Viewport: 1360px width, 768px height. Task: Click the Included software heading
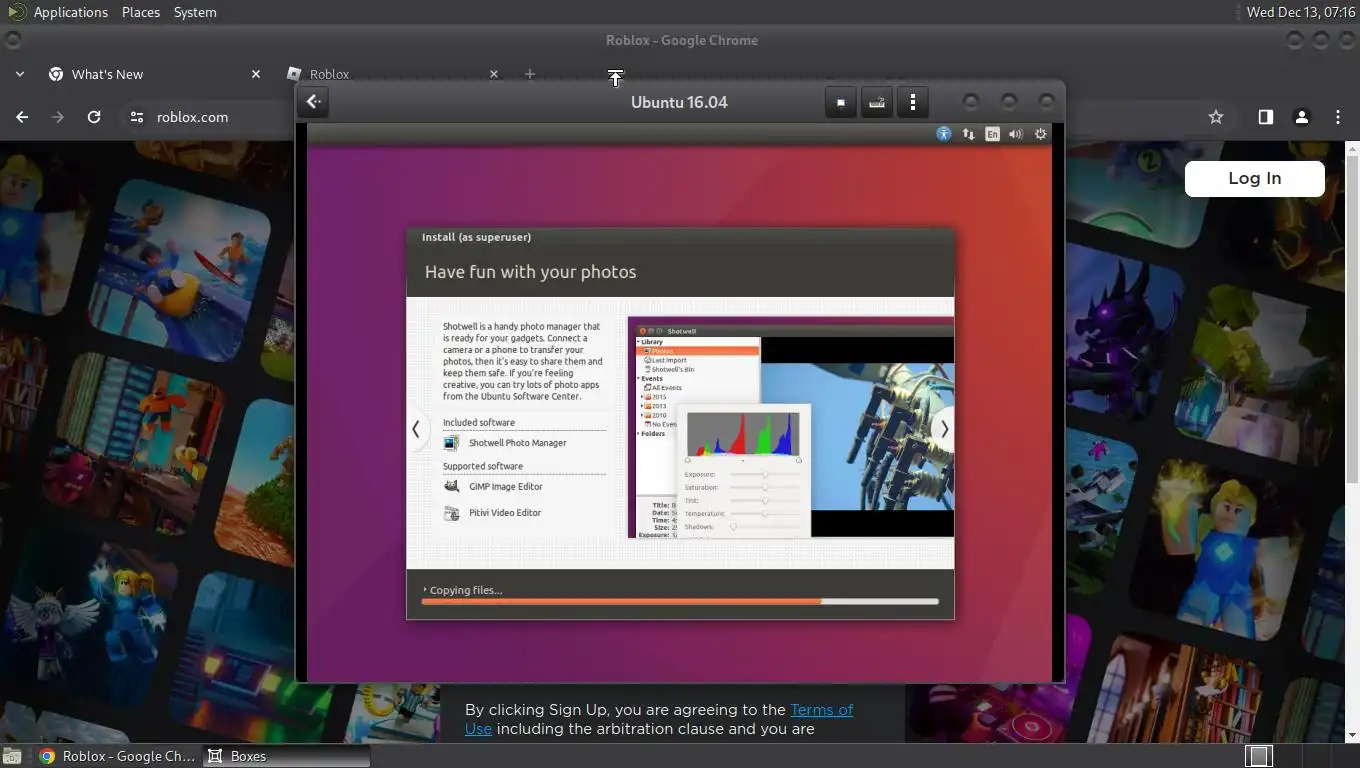tap(479, 423)
